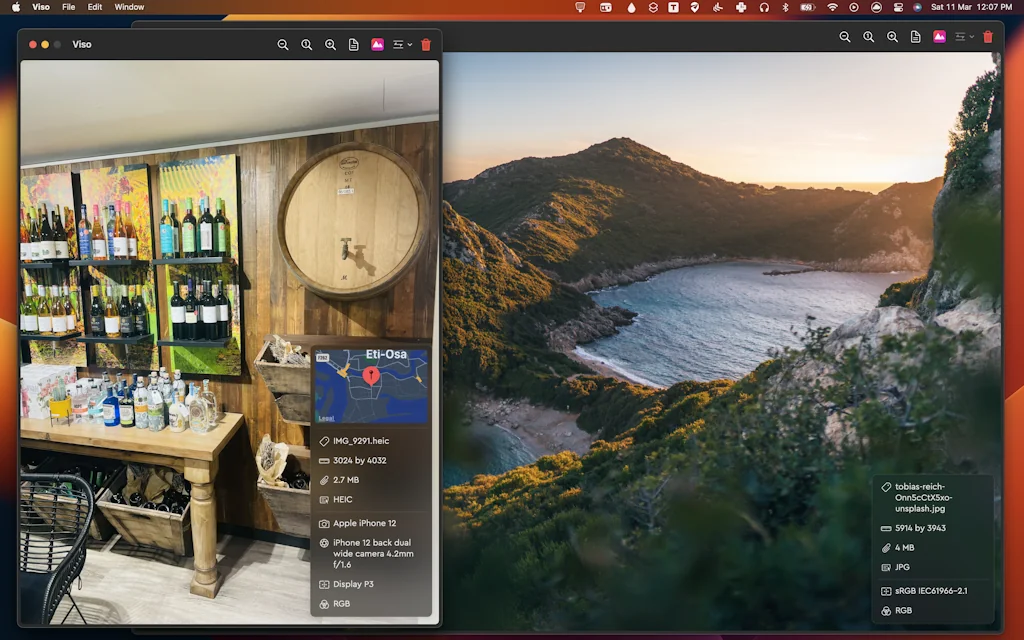This screenshot has height=640, width=1024.
Task: Zoom in on the wine shop photo window
Action: pyautogui.click(x=330, y=45)
